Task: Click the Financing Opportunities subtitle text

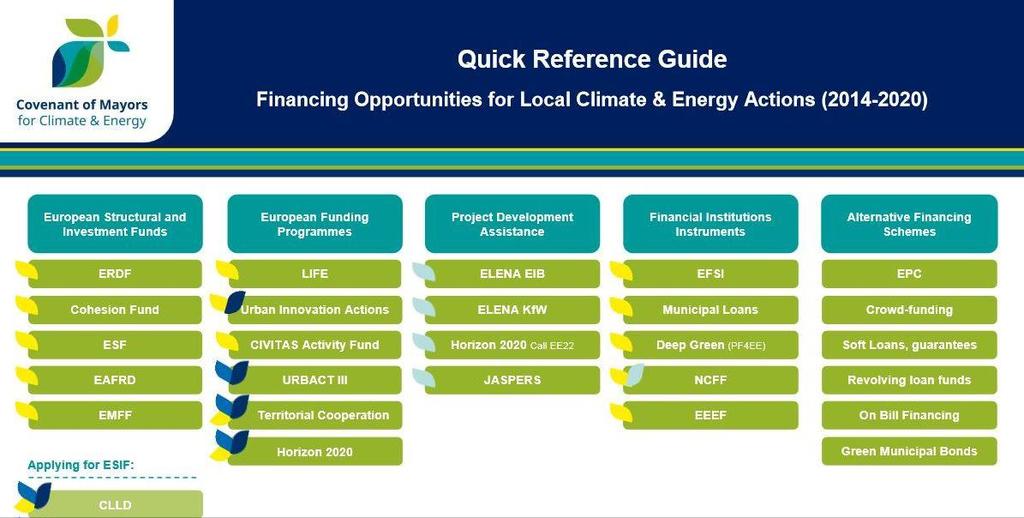Action: click(592, 100)
